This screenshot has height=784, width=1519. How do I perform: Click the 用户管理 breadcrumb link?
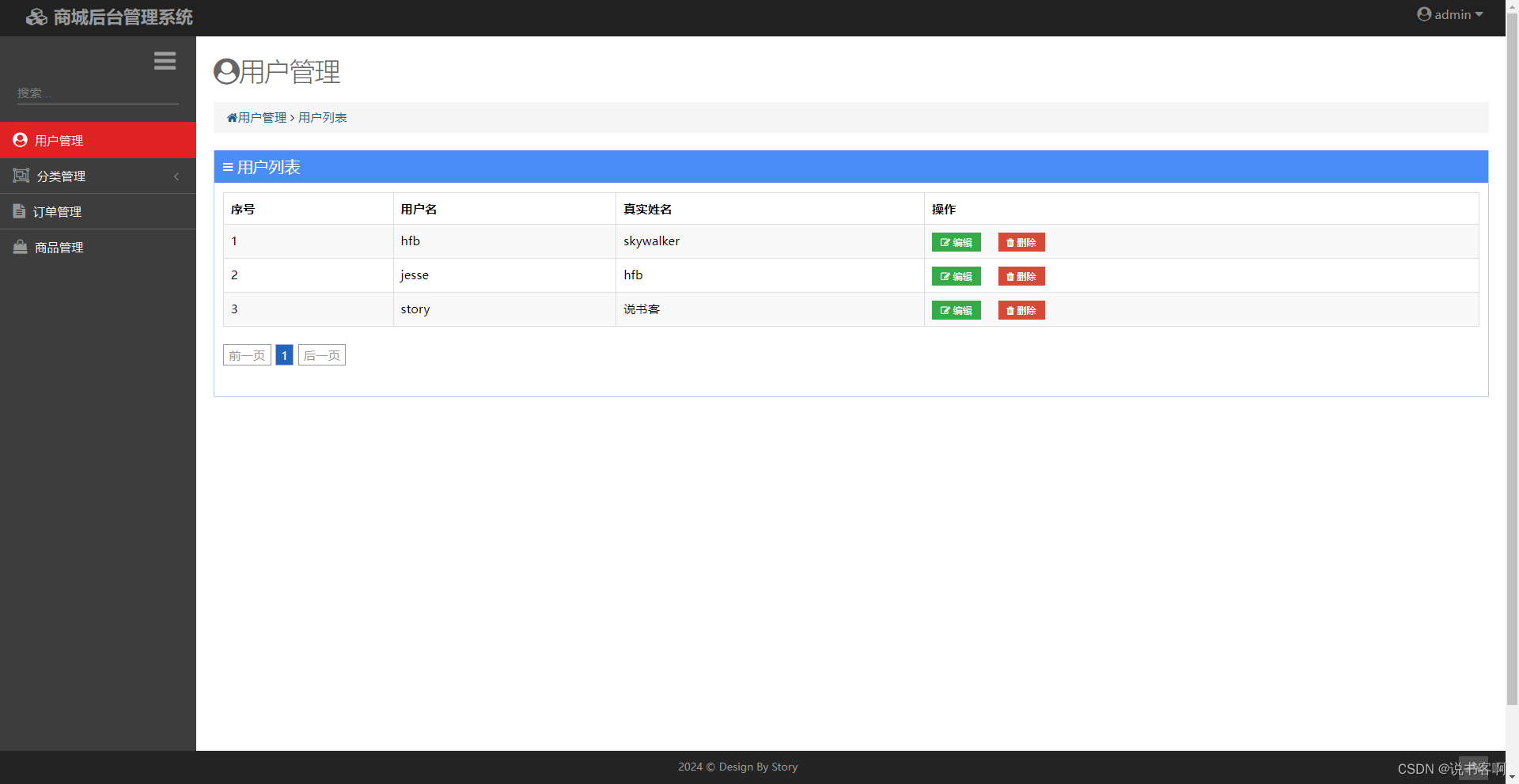262,118
